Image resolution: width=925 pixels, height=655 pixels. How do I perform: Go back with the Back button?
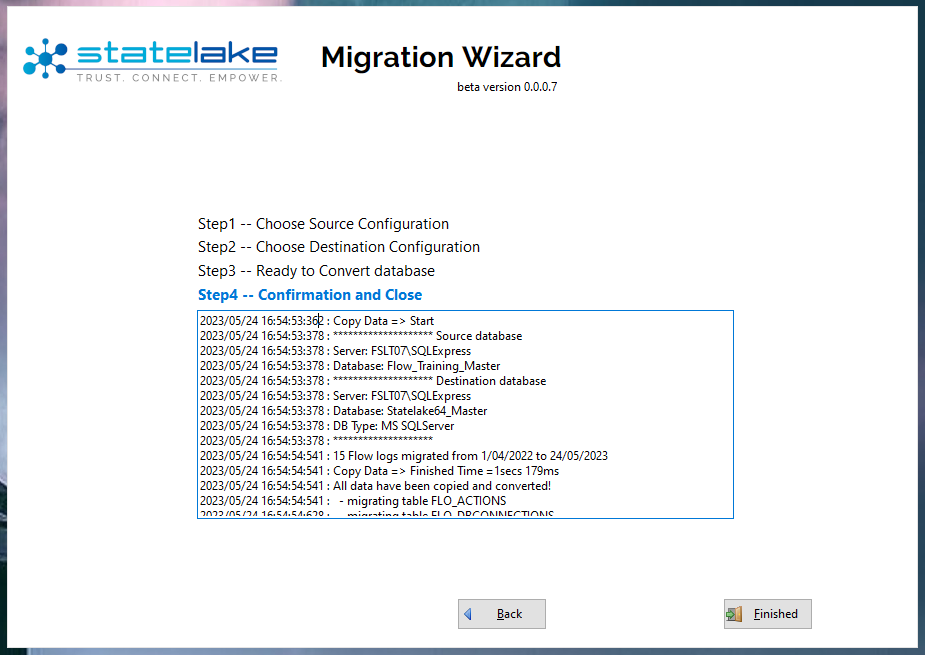coord(501,614)
